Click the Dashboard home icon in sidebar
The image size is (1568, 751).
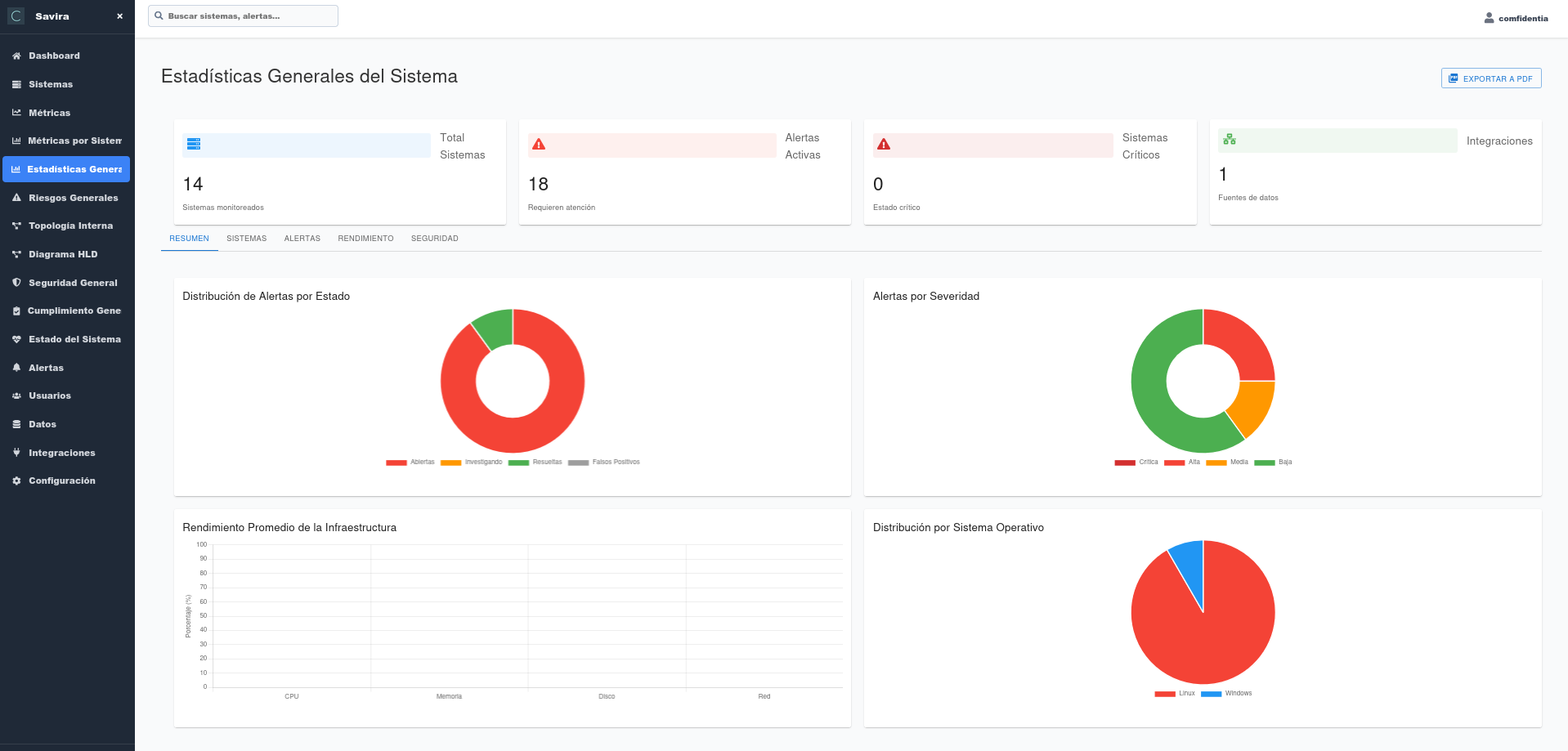[16, 56]
